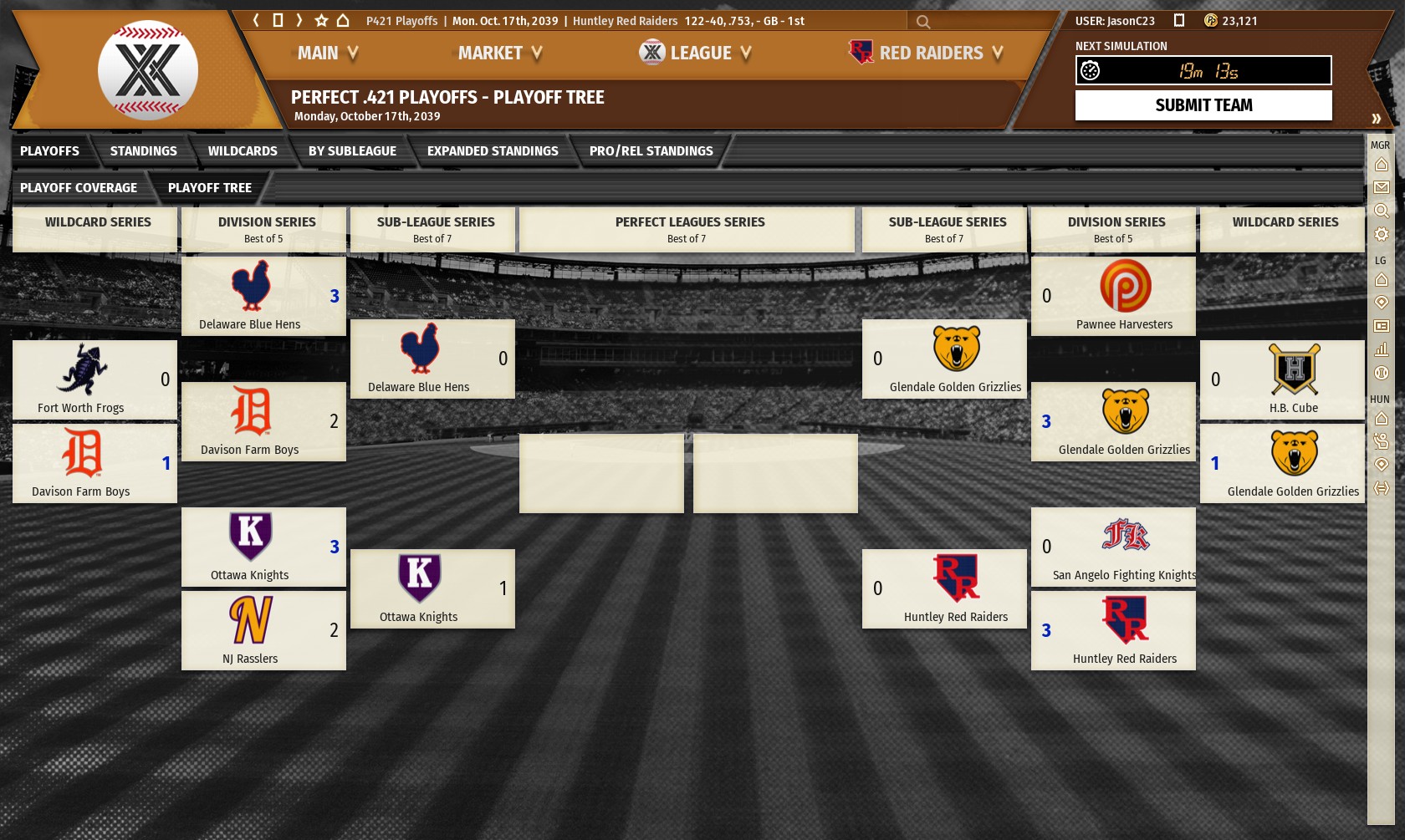
Task: Open Delaware Blue Hens division series card
Action: point(263,296)
